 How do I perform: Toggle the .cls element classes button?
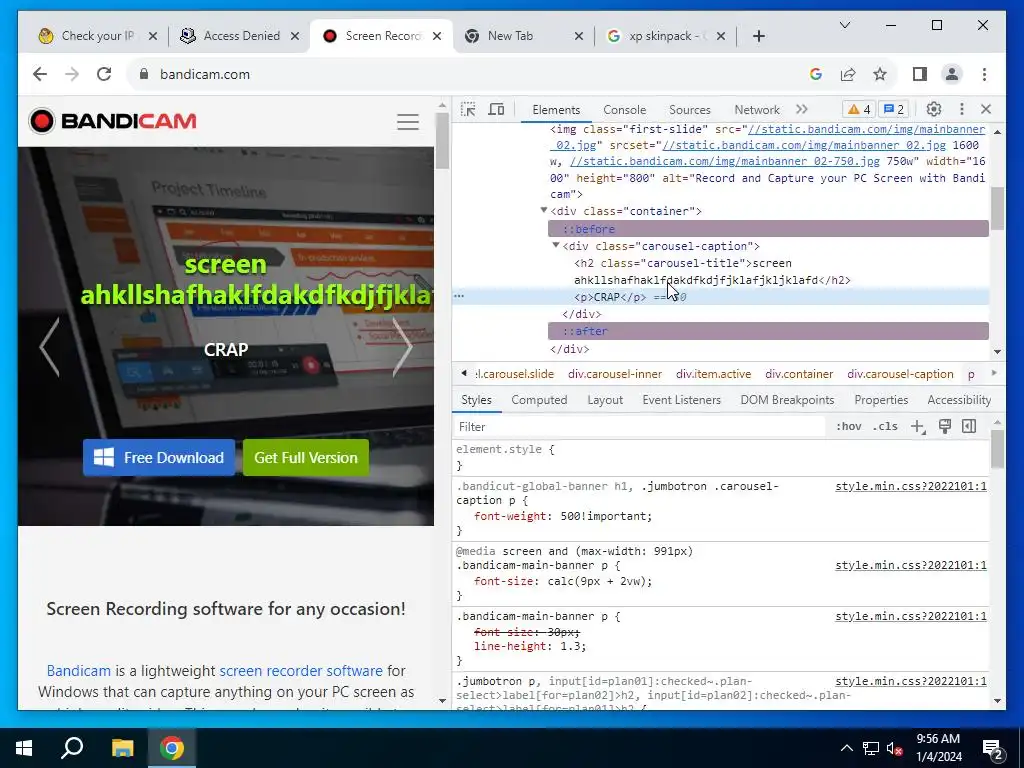[x=885, y=426]
